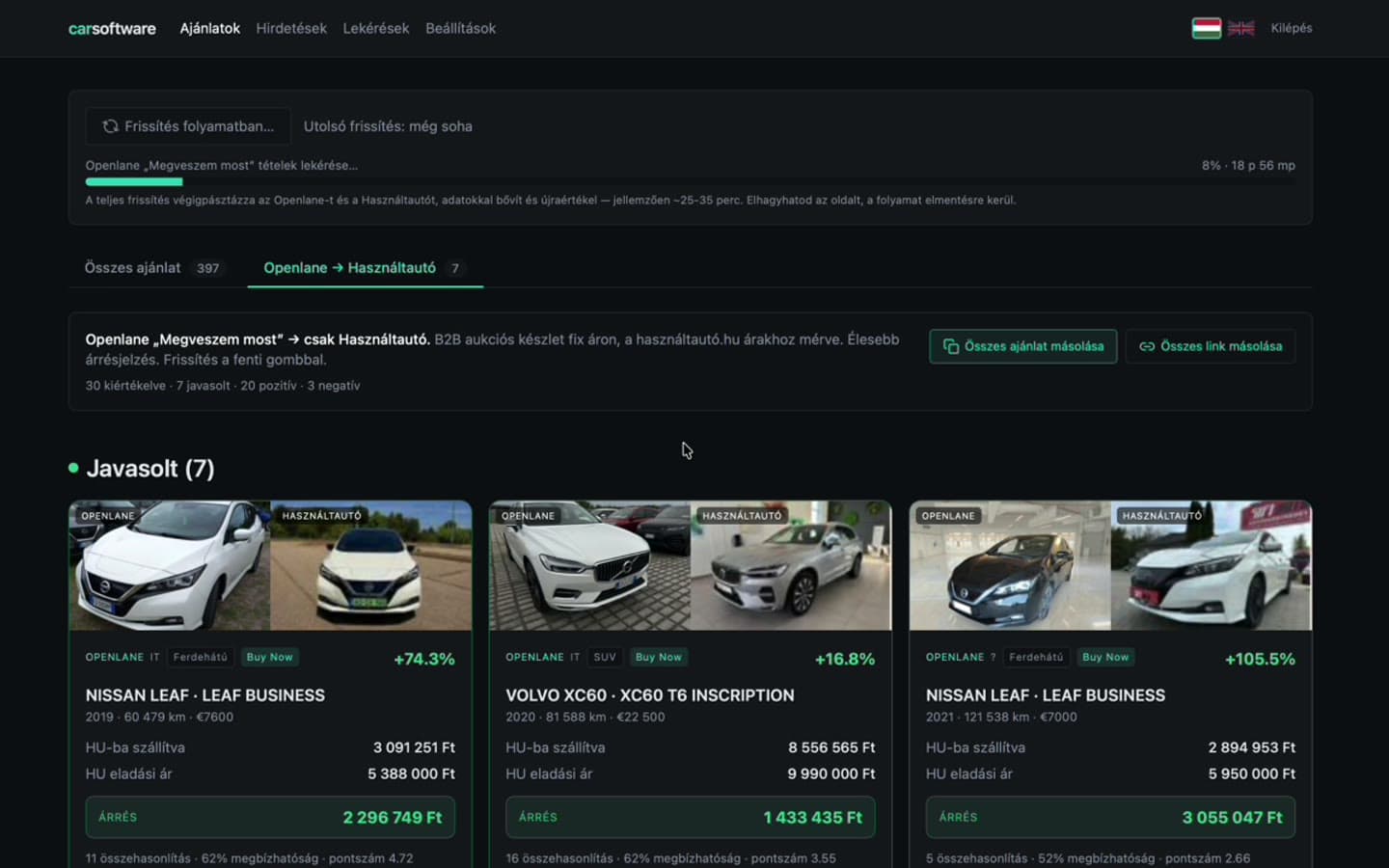1389x868 pixels.
Task: Click the 3 091 251 Ft delivered cost
Action: click(x=414, y=747)
